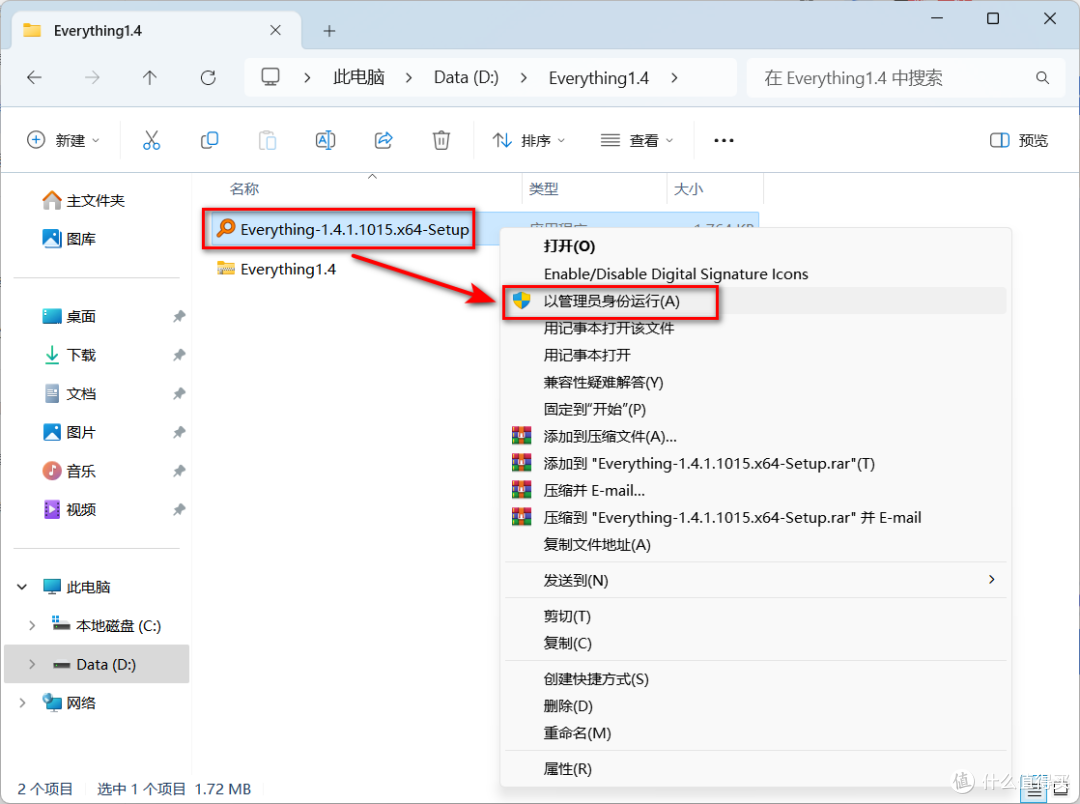Open the 排序 sort dropdown
This screenshot has width=1080, height=804.
pyautogui.click(x=528, y=141)
